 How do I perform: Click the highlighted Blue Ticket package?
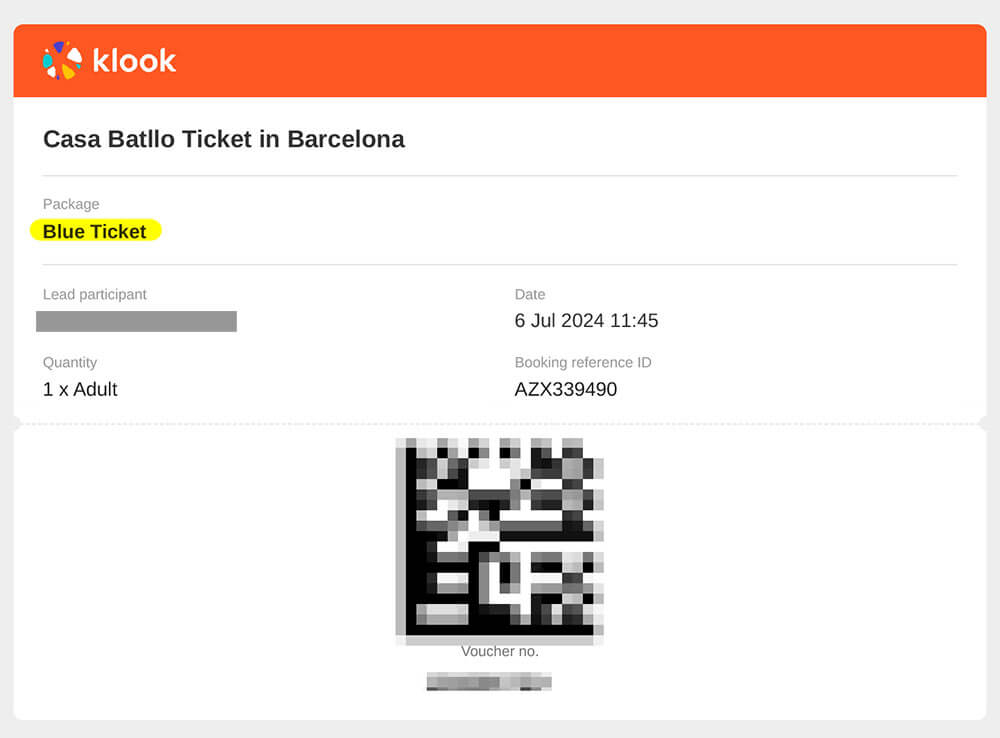pyautogui.click(x=96, y=231)
